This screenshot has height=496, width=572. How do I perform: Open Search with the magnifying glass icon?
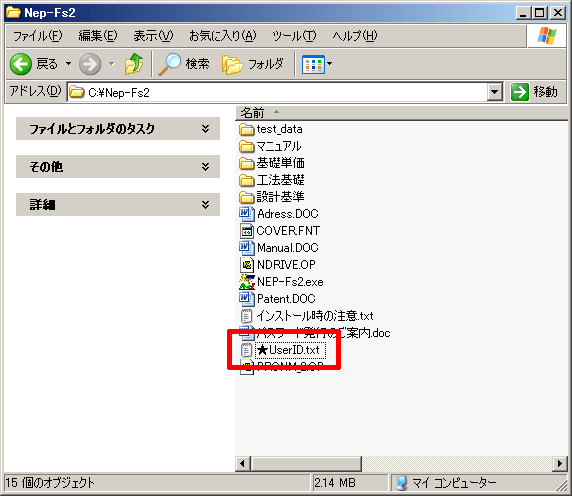point(169,64)
